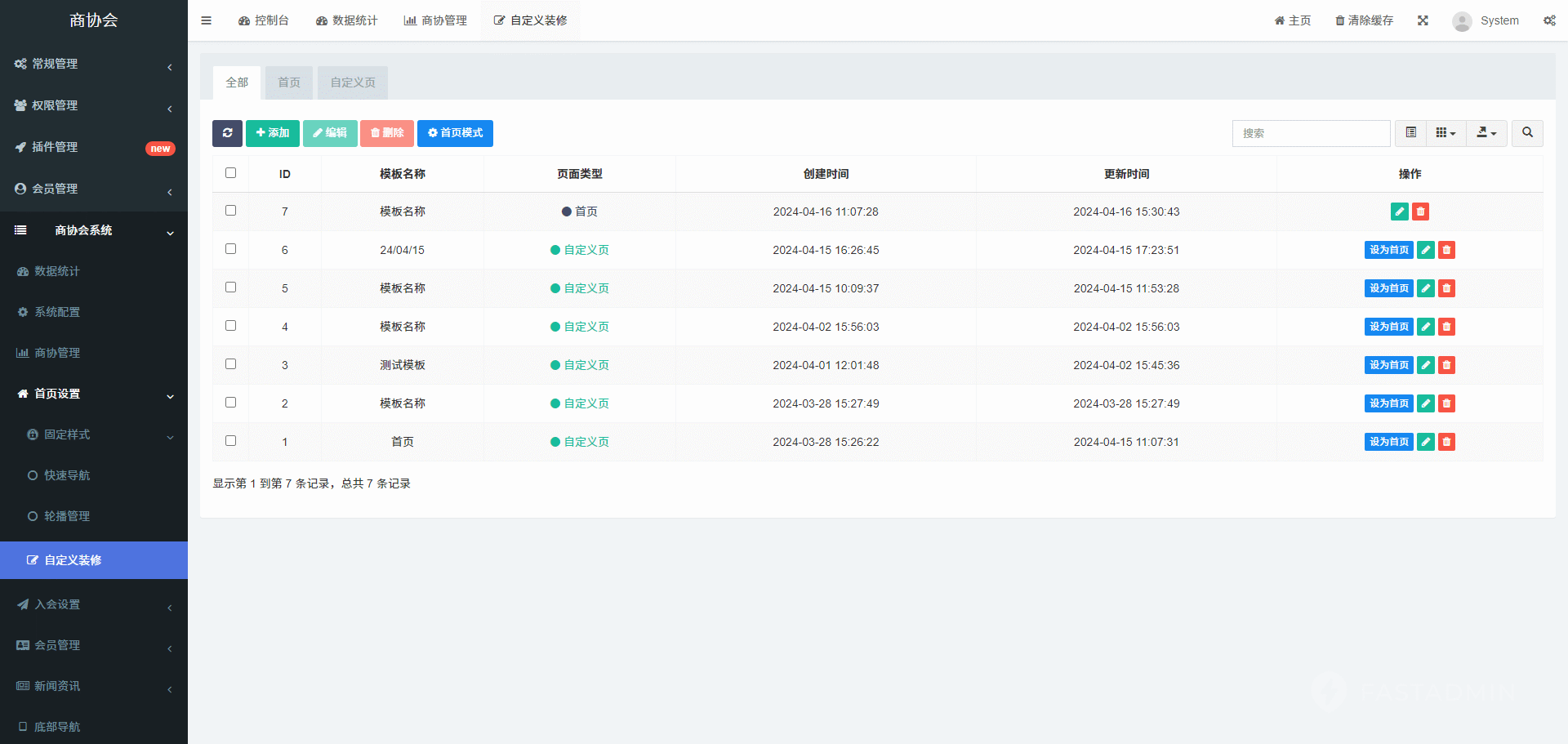Switch to the 自定义页 filter tab
This screenshot has height=744, width=1568.
click(x=353, y=82)
